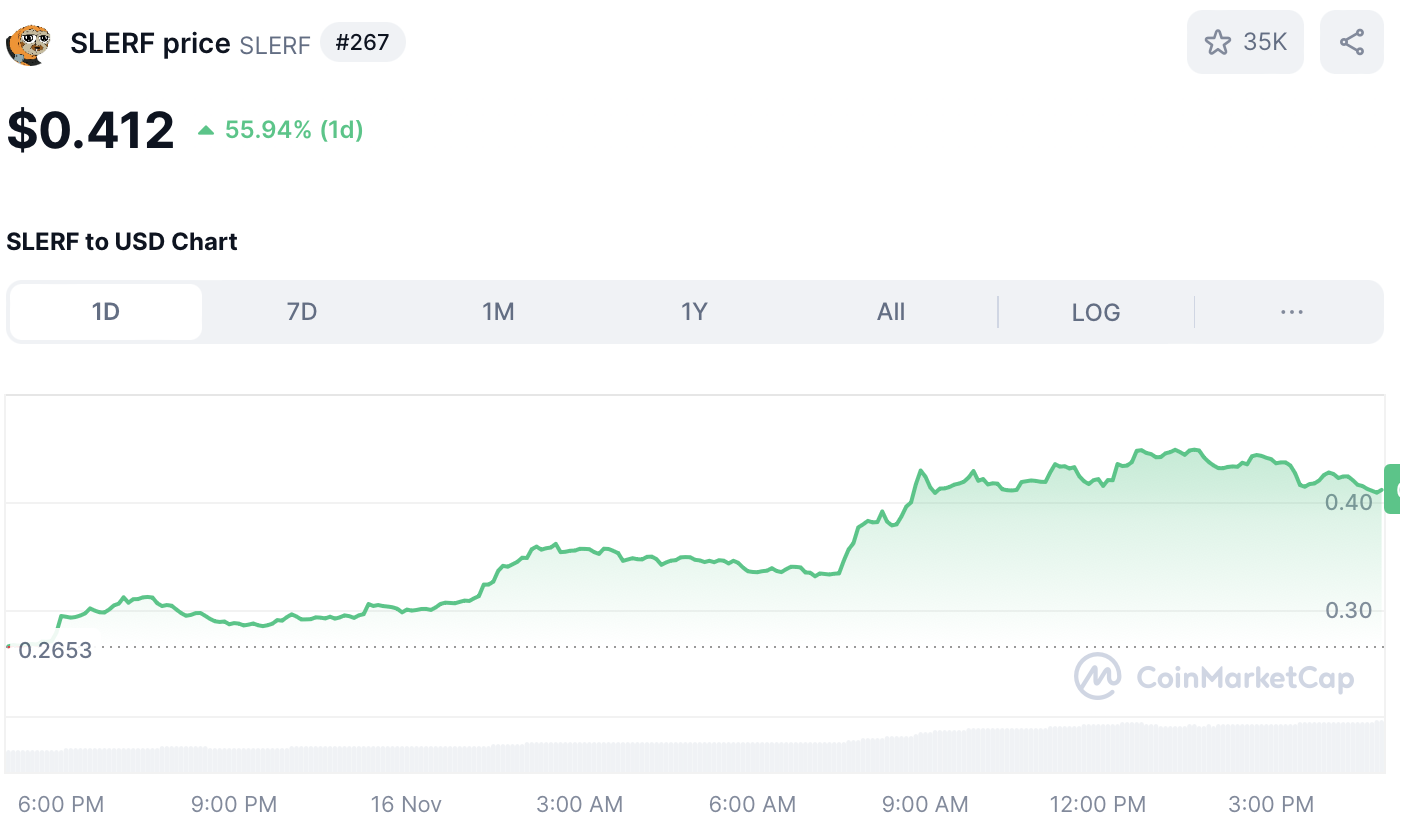Click the 0.2653 opening price label

coord(55,651)
